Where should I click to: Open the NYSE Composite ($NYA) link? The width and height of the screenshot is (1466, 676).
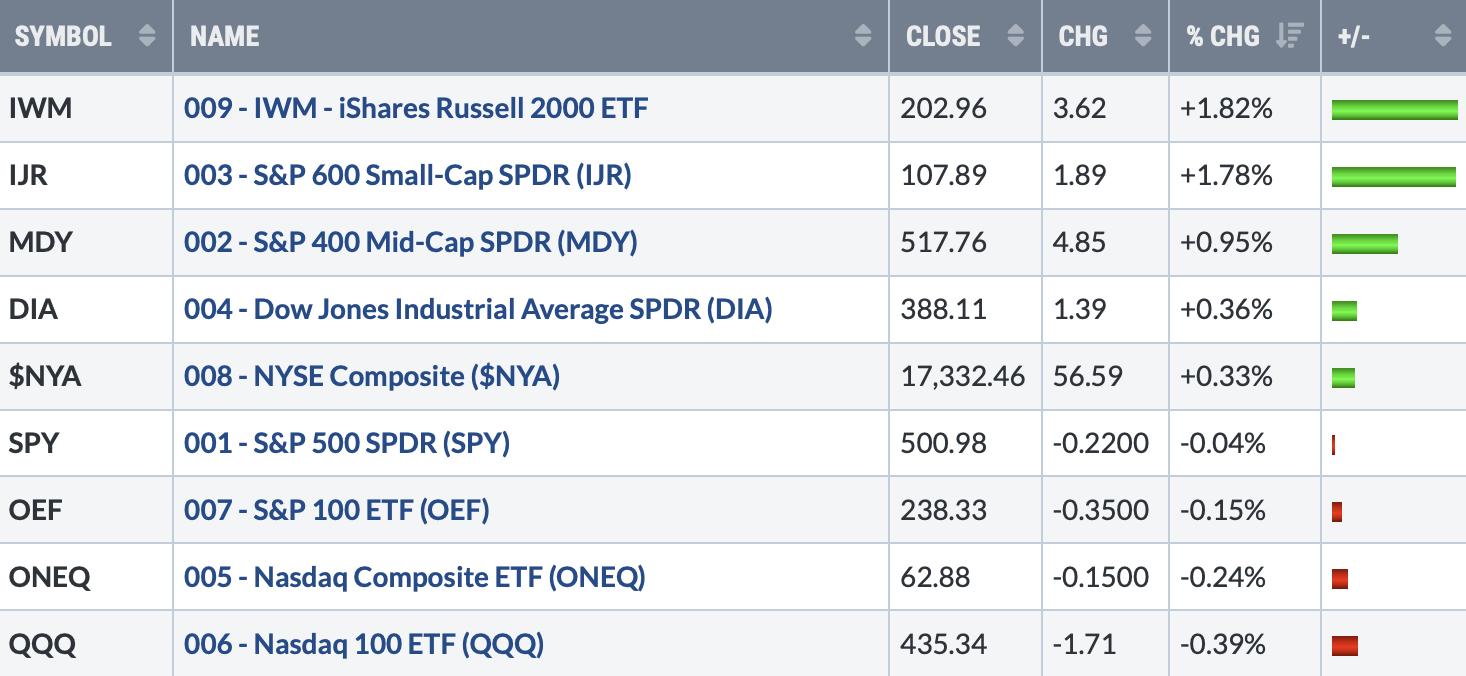[372, 376]
